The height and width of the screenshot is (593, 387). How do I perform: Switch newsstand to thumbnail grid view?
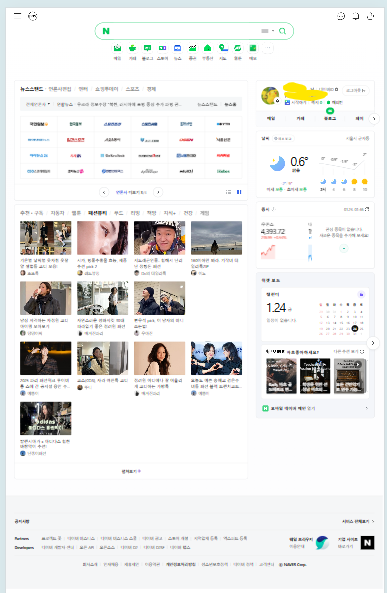(239, 192)
